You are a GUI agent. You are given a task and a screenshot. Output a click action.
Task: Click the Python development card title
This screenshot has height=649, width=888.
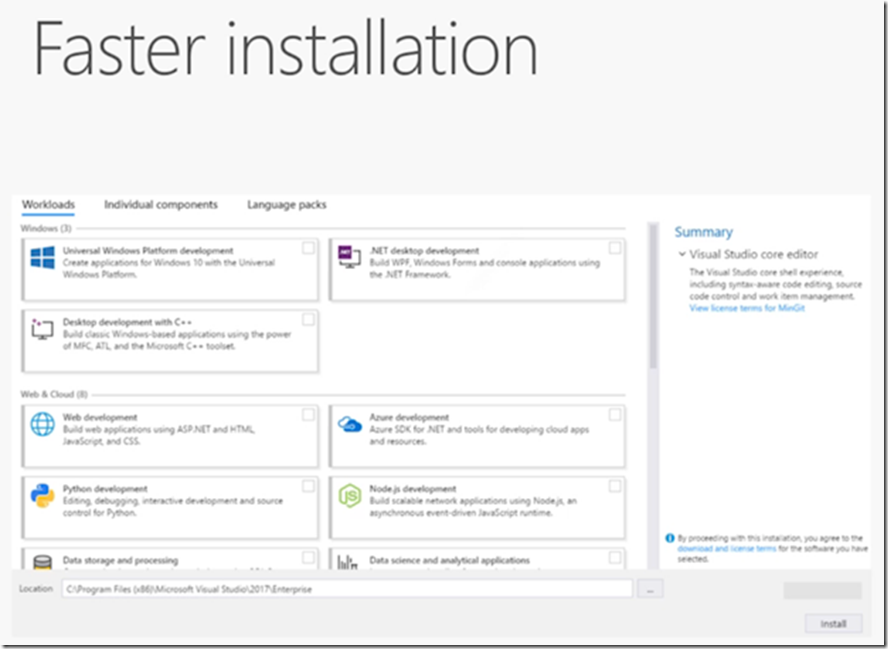click(105, 488)
